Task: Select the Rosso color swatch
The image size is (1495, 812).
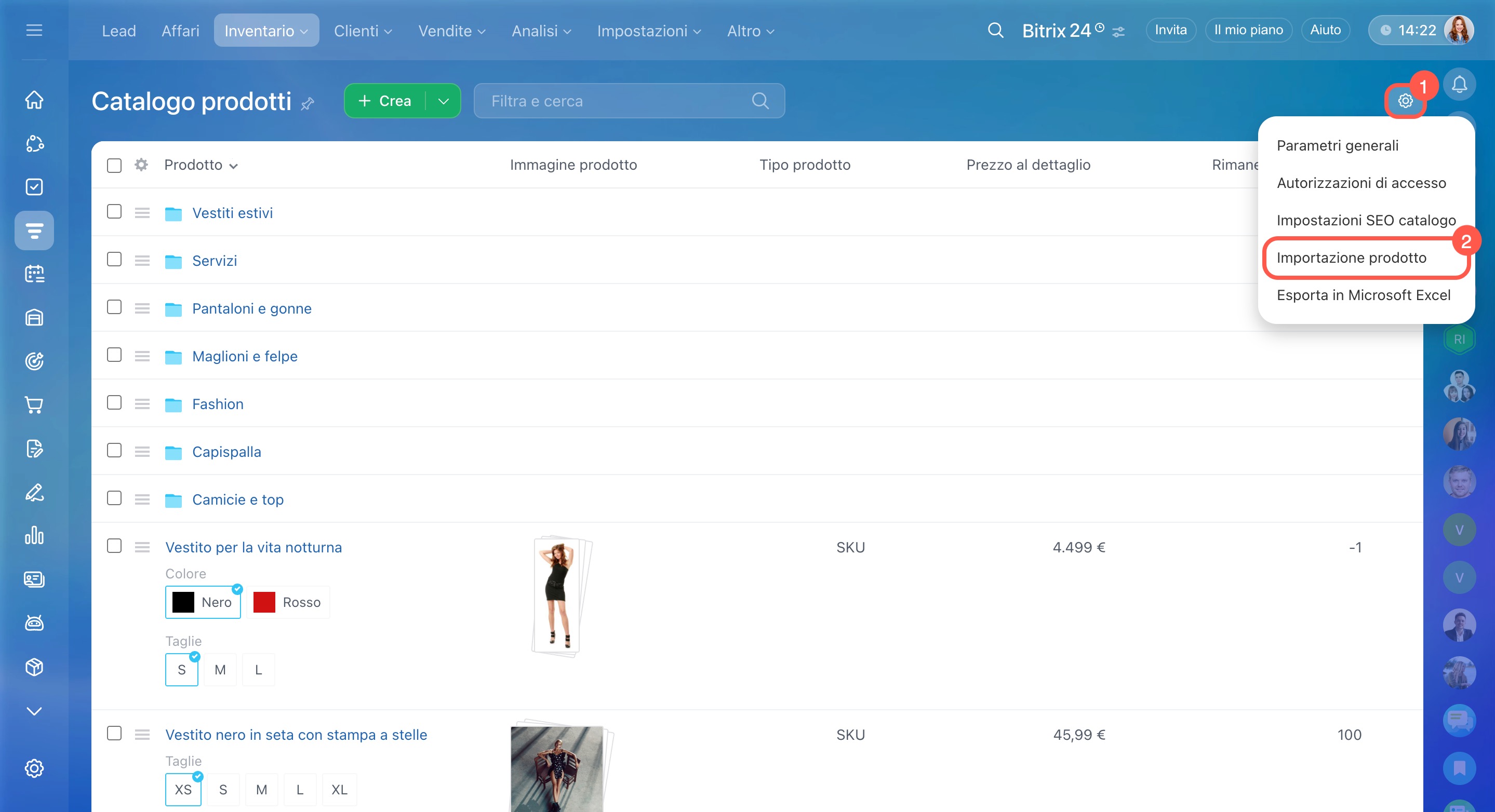Action: [x=288, y=602]
